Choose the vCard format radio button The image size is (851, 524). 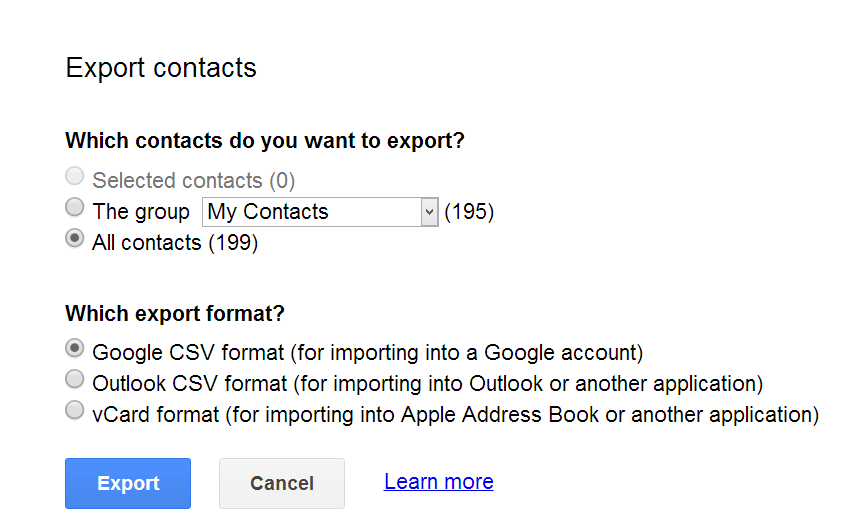pos(75,410)
